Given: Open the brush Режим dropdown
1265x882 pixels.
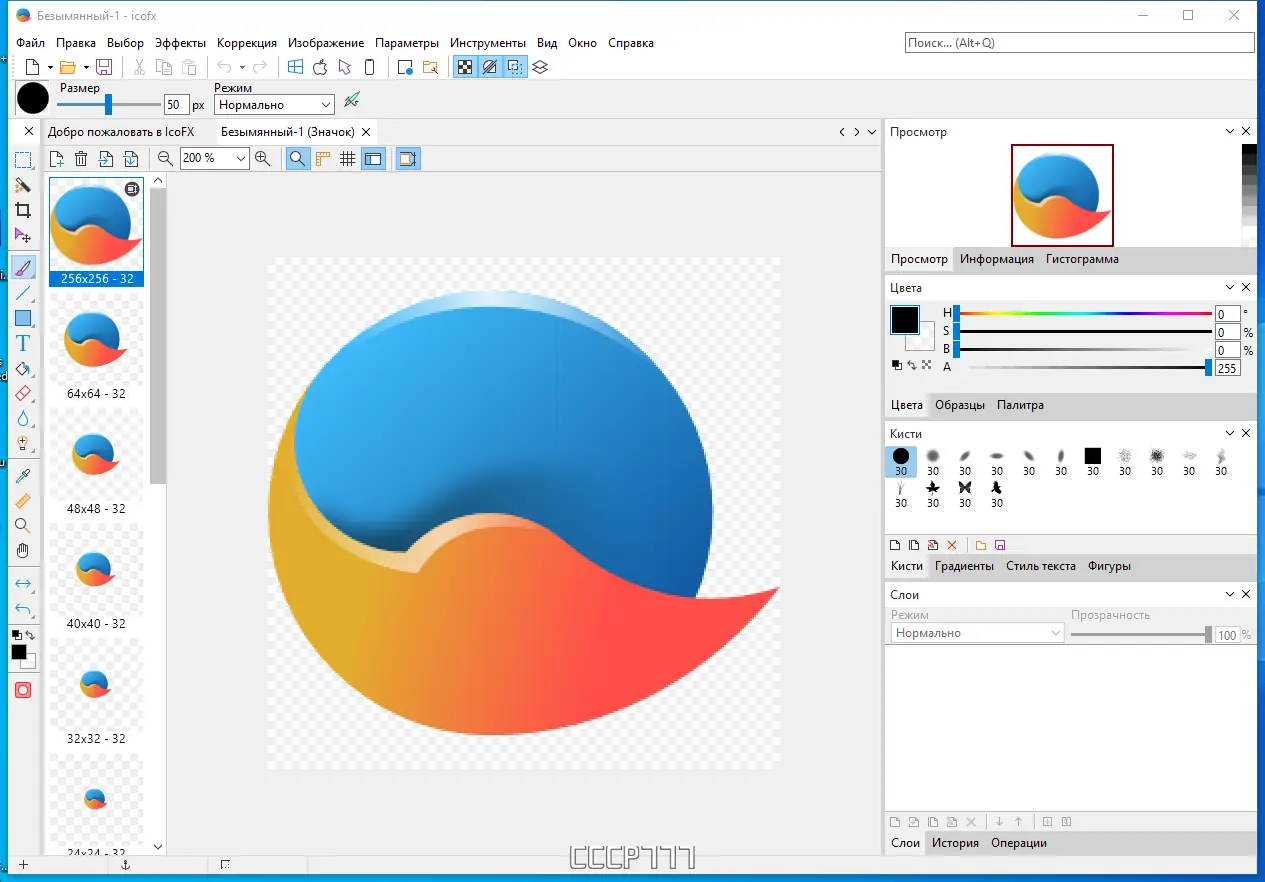Looking at the screenshot, I should coord(274,104).
